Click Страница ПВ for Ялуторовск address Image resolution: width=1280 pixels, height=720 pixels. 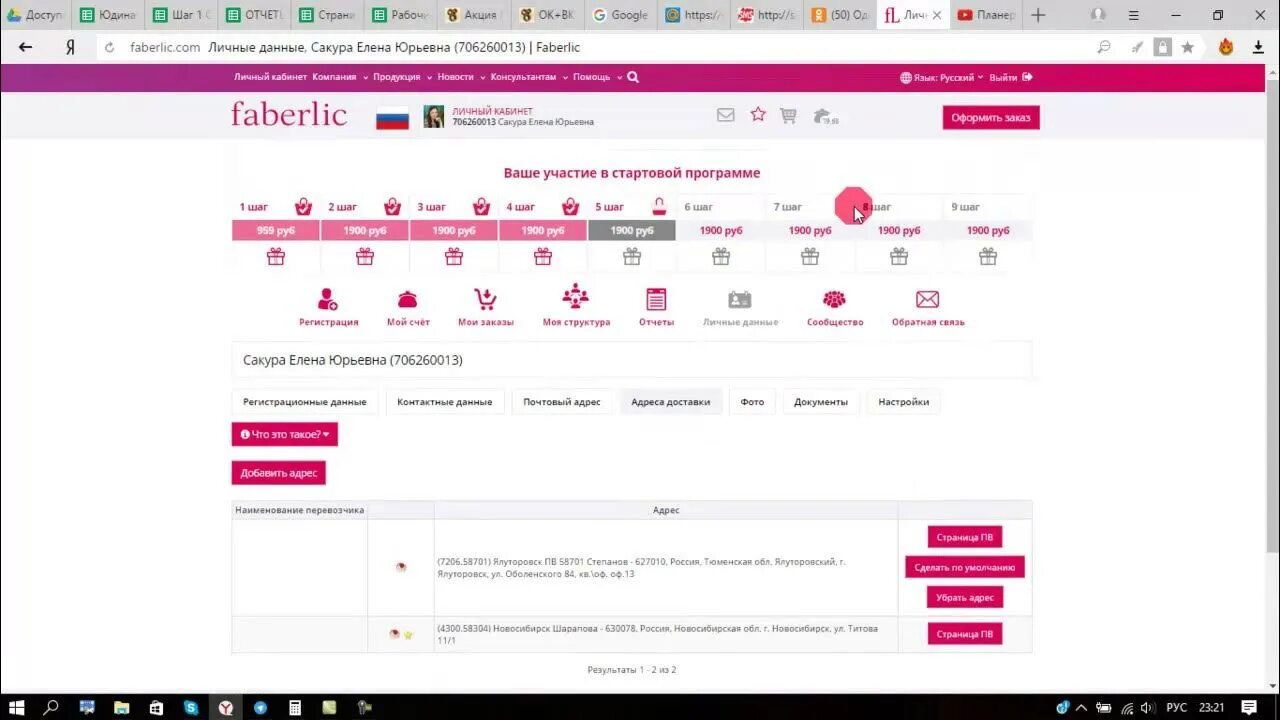click(965, 537)
